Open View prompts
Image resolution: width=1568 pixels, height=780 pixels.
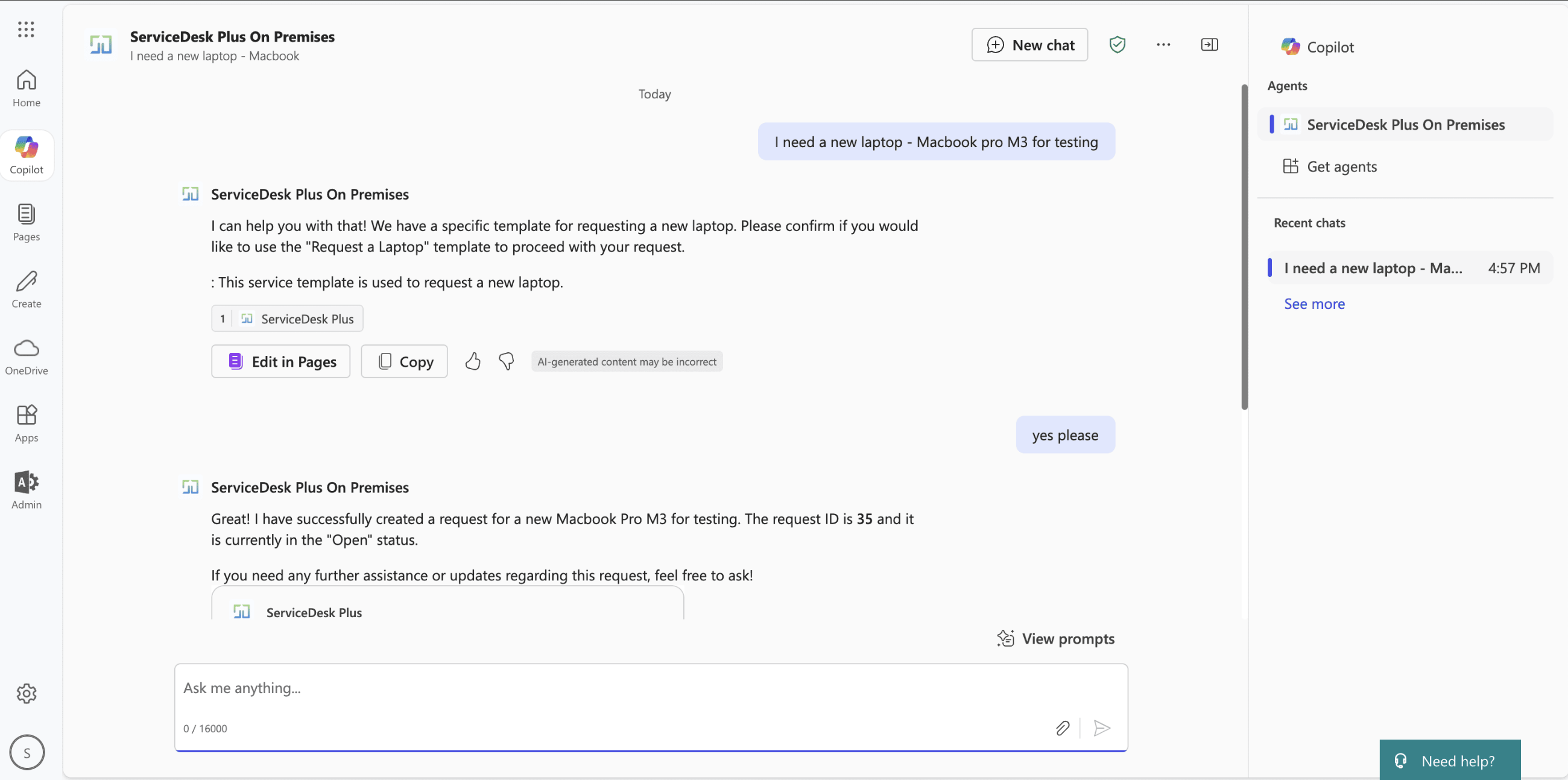pyautogui.click(x=1055, y=638)
